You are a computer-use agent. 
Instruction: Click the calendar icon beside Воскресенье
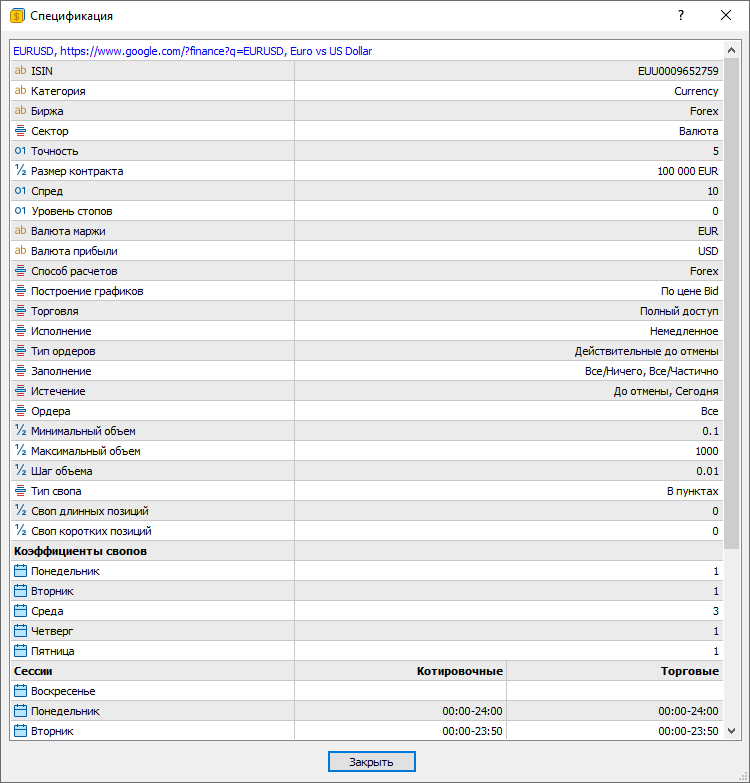click(20, 691)
